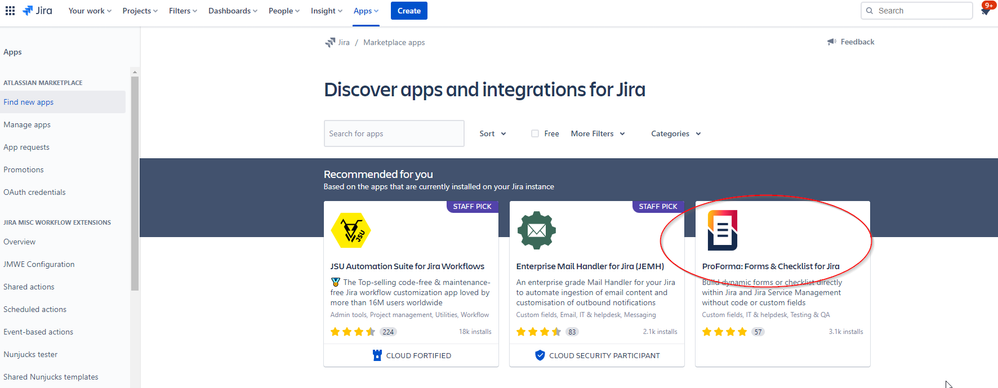Open Overview under JMWE section
998x388 pixels.
(x=20, y=242)
